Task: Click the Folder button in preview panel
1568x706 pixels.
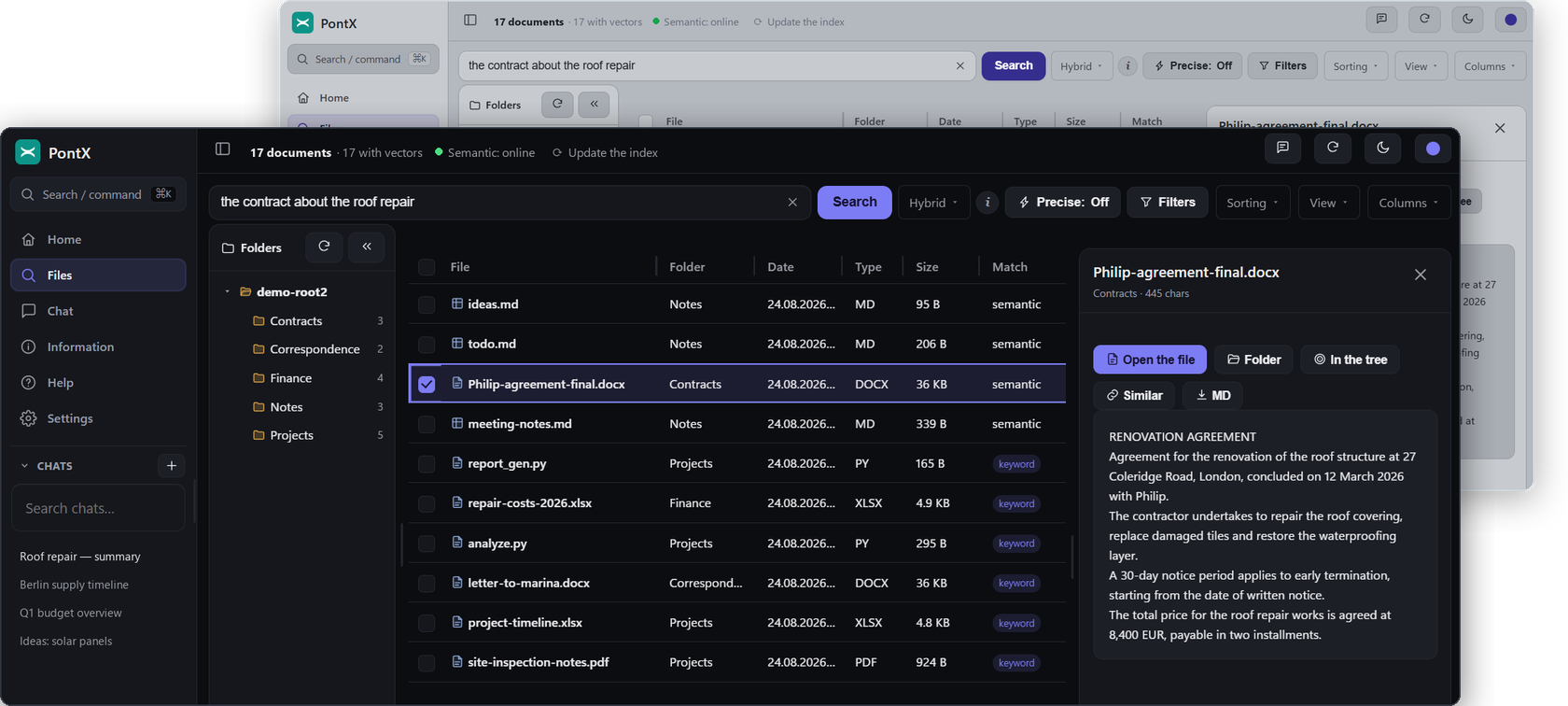Action: [1253, 360]
